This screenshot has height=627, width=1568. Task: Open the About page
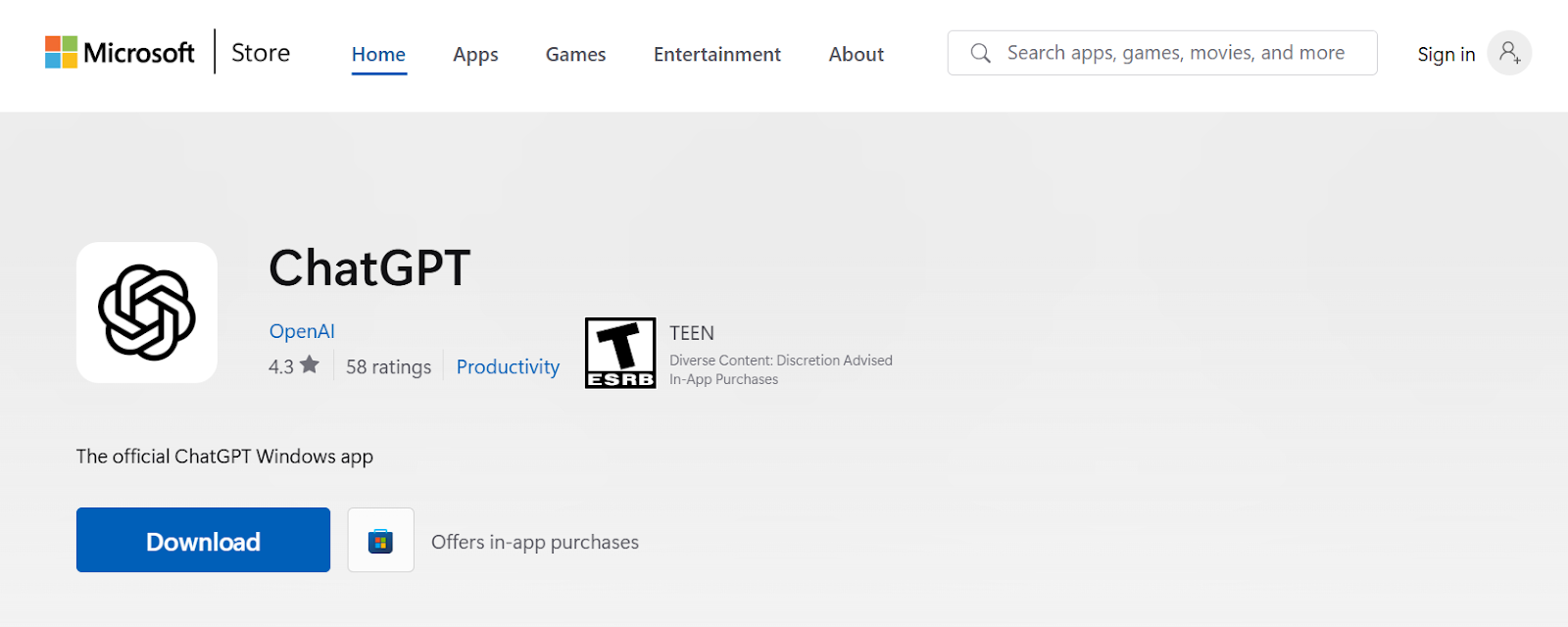[x=856, y=55]
